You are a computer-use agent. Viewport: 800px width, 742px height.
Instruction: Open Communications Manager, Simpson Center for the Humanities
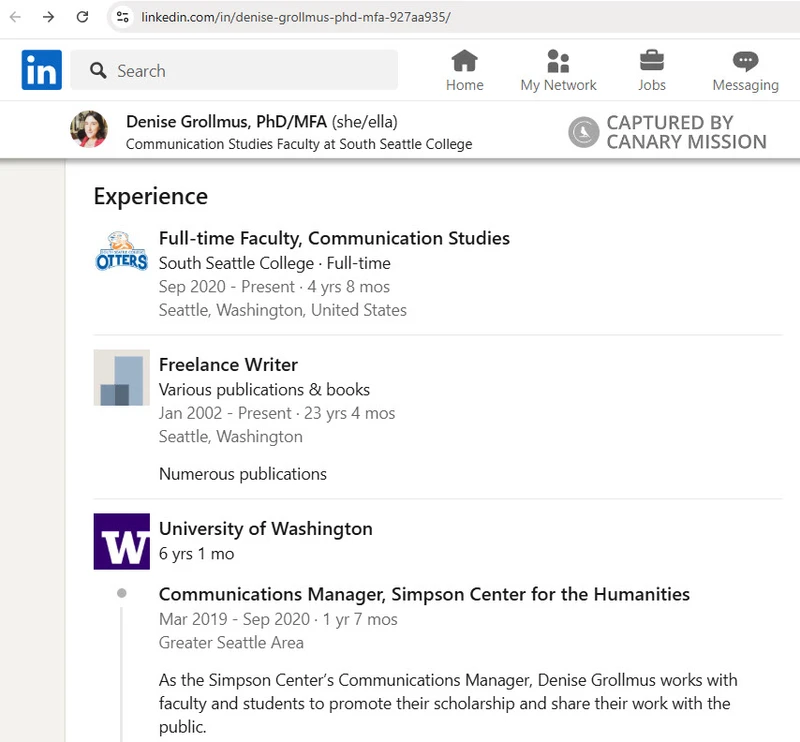(x=424, y=595)
